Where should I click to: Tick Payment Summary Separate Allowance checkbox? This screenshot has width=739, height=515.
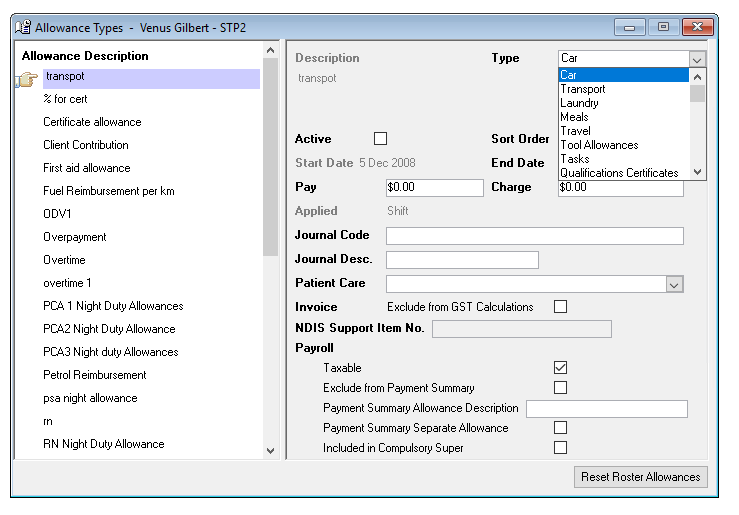coord(560,428)
